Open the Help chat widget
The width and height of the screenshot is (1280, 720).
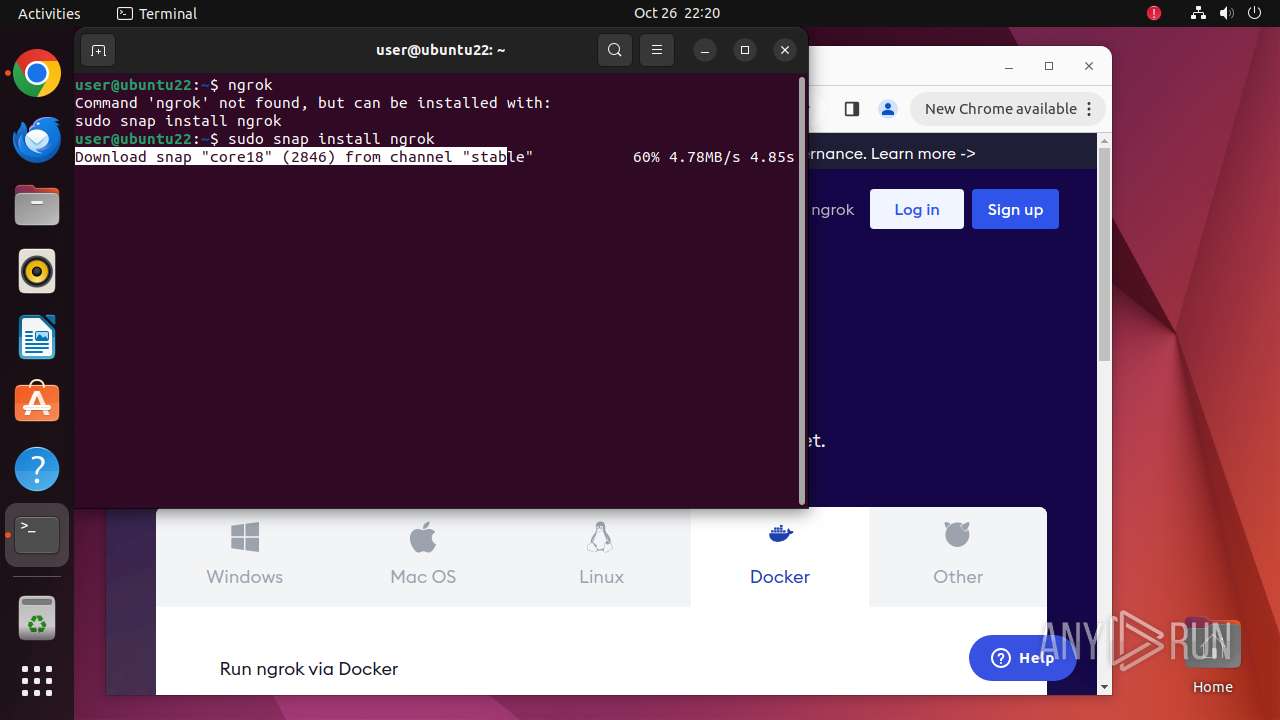1022,657
